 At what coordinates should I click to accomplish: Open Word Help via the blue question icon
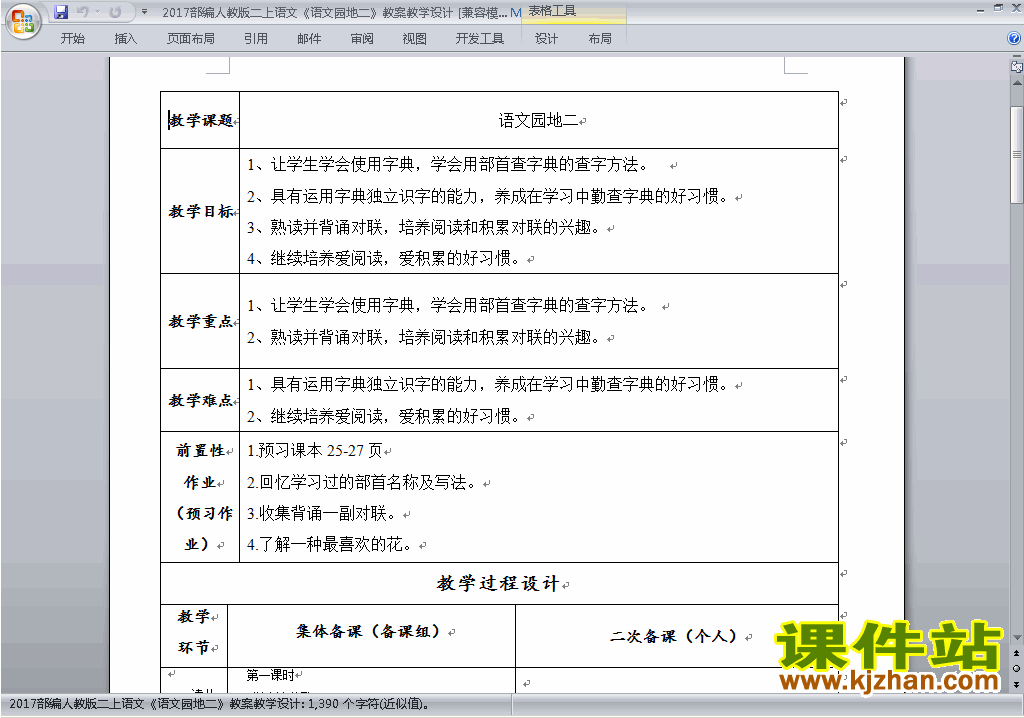(x=1014, y=39)
